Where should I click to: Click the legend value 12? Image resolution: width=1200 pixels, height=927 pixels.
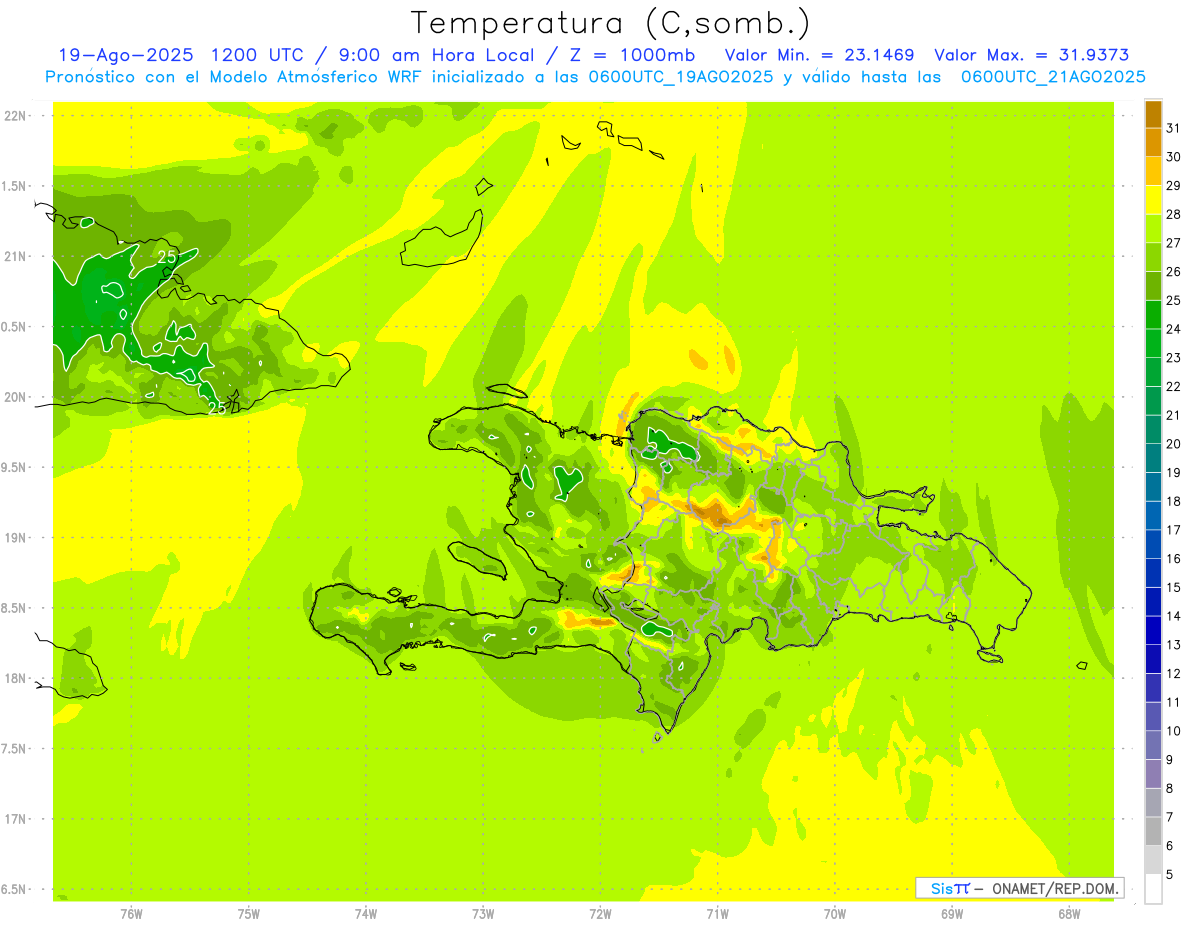[x=1173, y=673]
